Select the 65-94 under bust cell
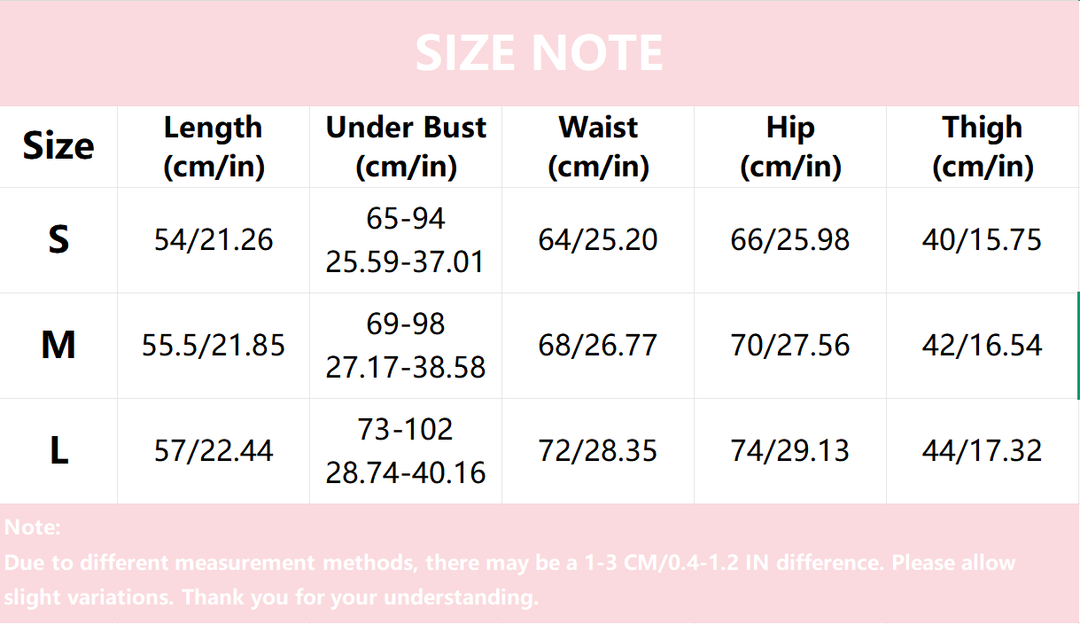The height and width of the screenshot is (624, 1080). click(406, 240)
